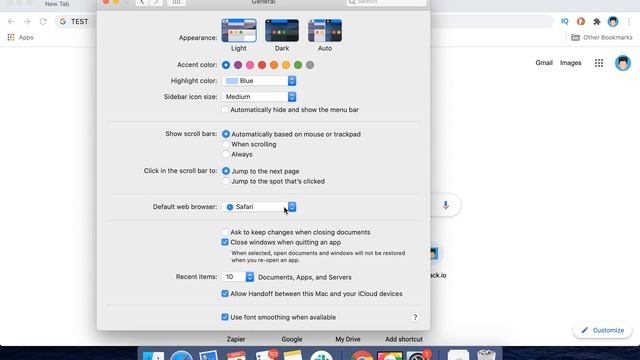Click Chrome's back arrow
The width and height of the screenshot is (640, 360).
coord(11,22)
